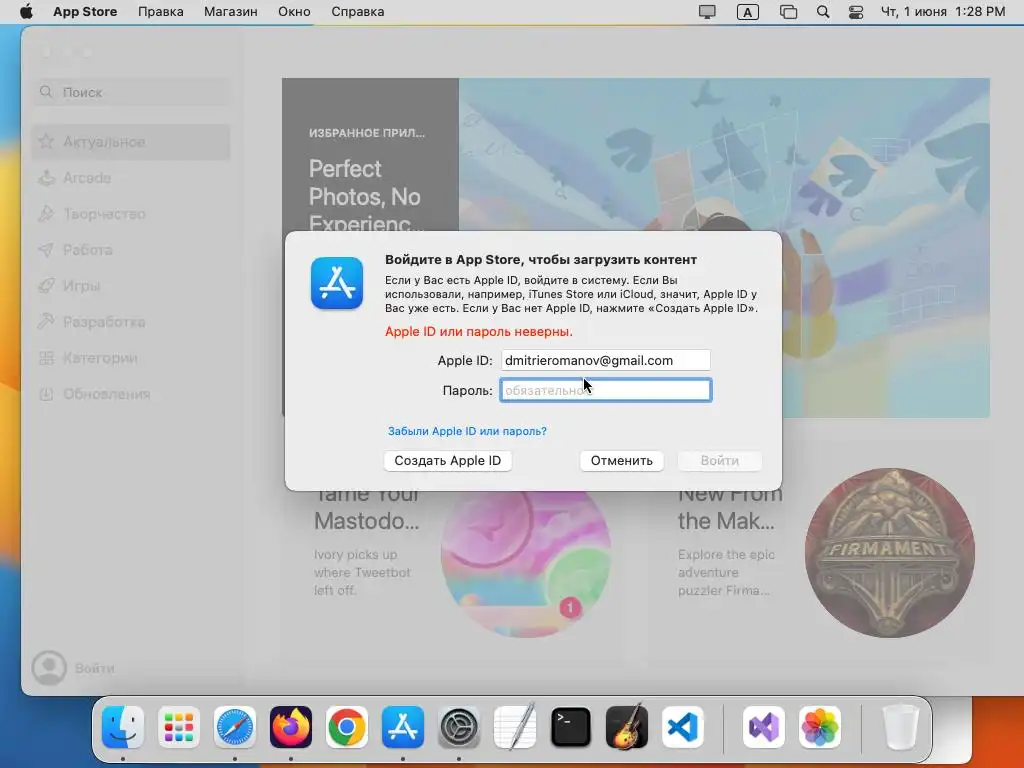Open the Окно menu

[x=294, y=12]
